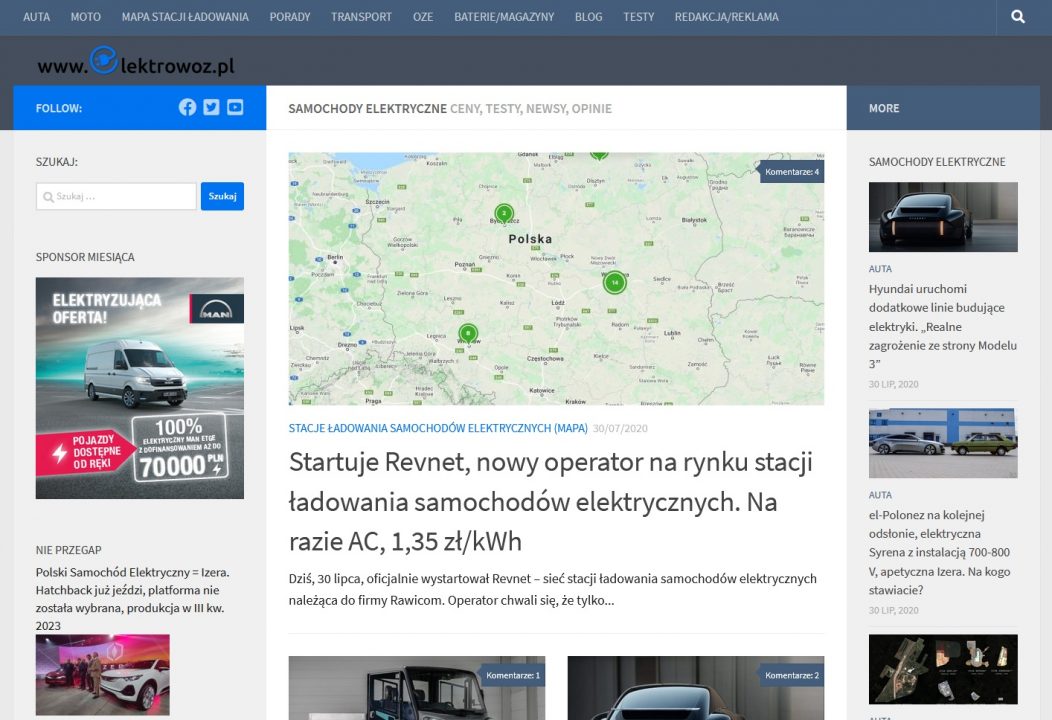This screenshot has height=720, width=1052.
Task: Click the SPONSOR MIESIĄCA heading
Action: coord(85,257)
